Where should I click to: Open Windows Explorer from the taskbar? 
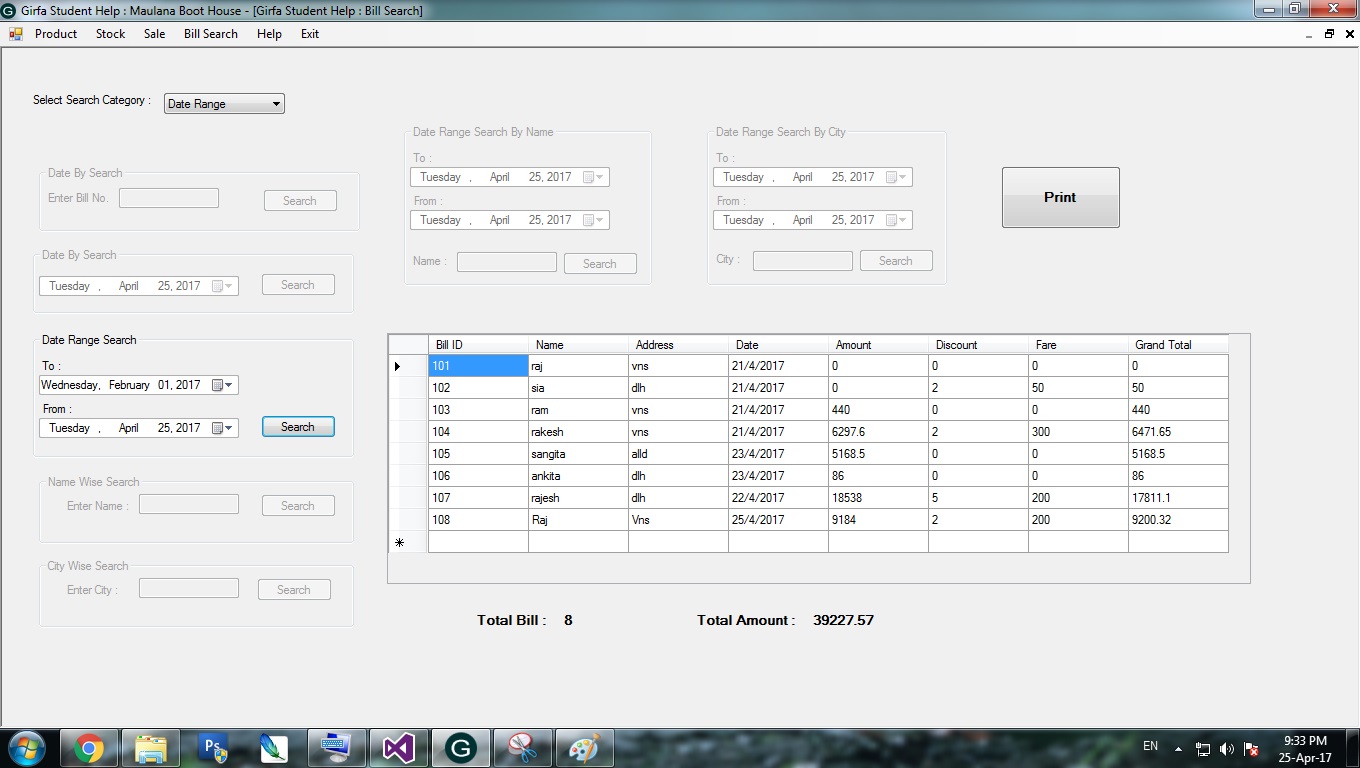[150, 747]
